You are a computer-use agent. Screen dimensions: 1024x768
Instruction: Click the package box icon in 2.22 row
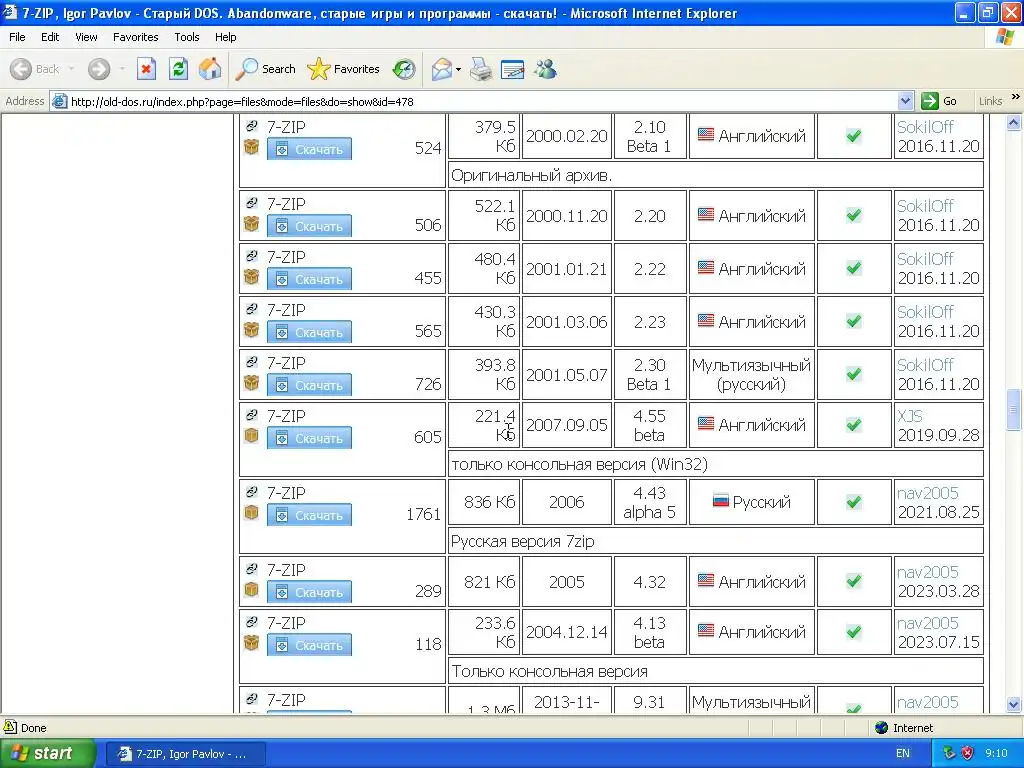[251, 276]
